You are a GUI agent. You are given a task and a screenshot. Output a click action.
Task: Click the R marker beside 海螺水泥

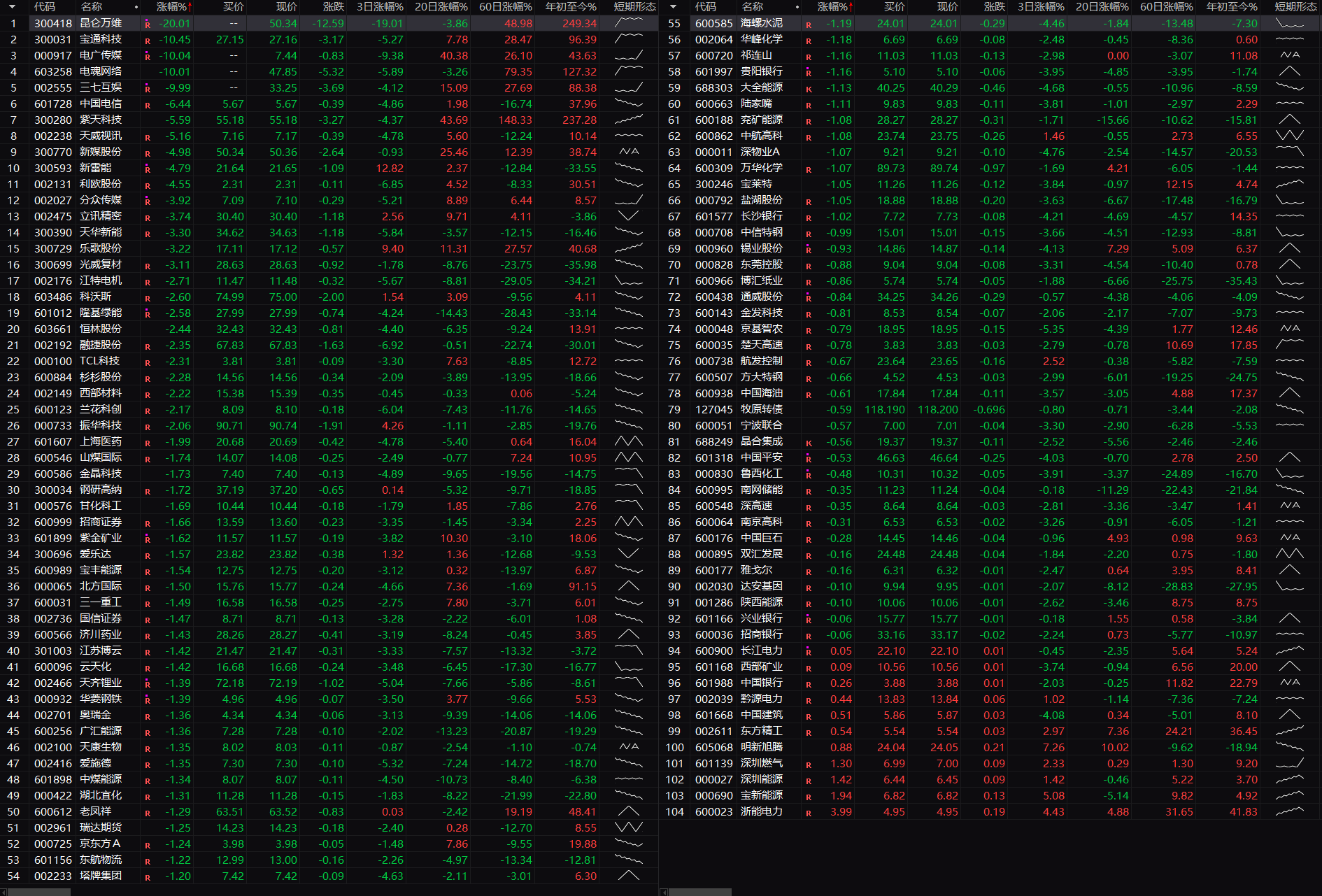coord(809,24)
